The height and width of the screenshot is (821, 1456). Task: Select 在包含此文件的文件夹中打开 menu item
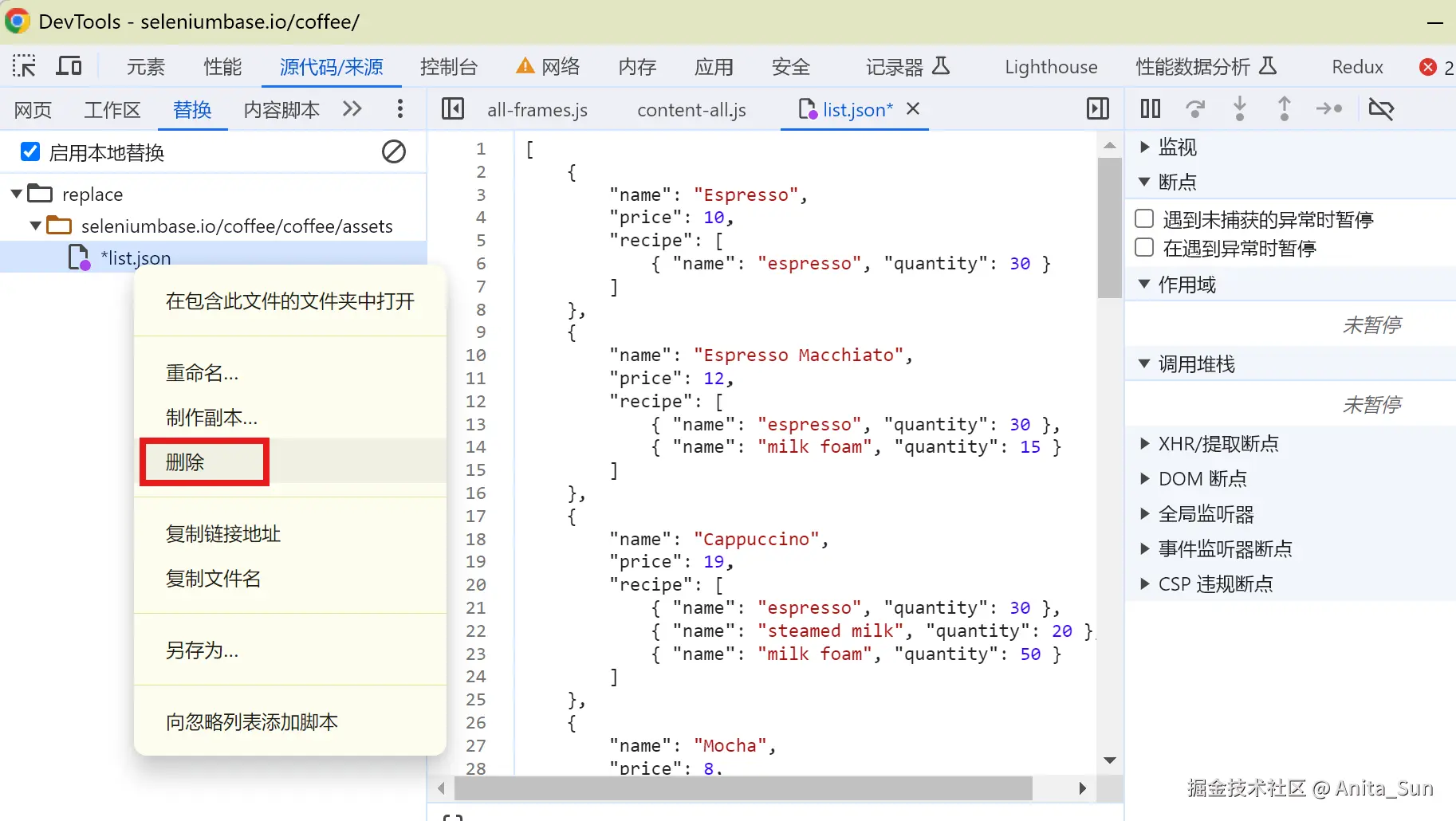tap(290, 301)
